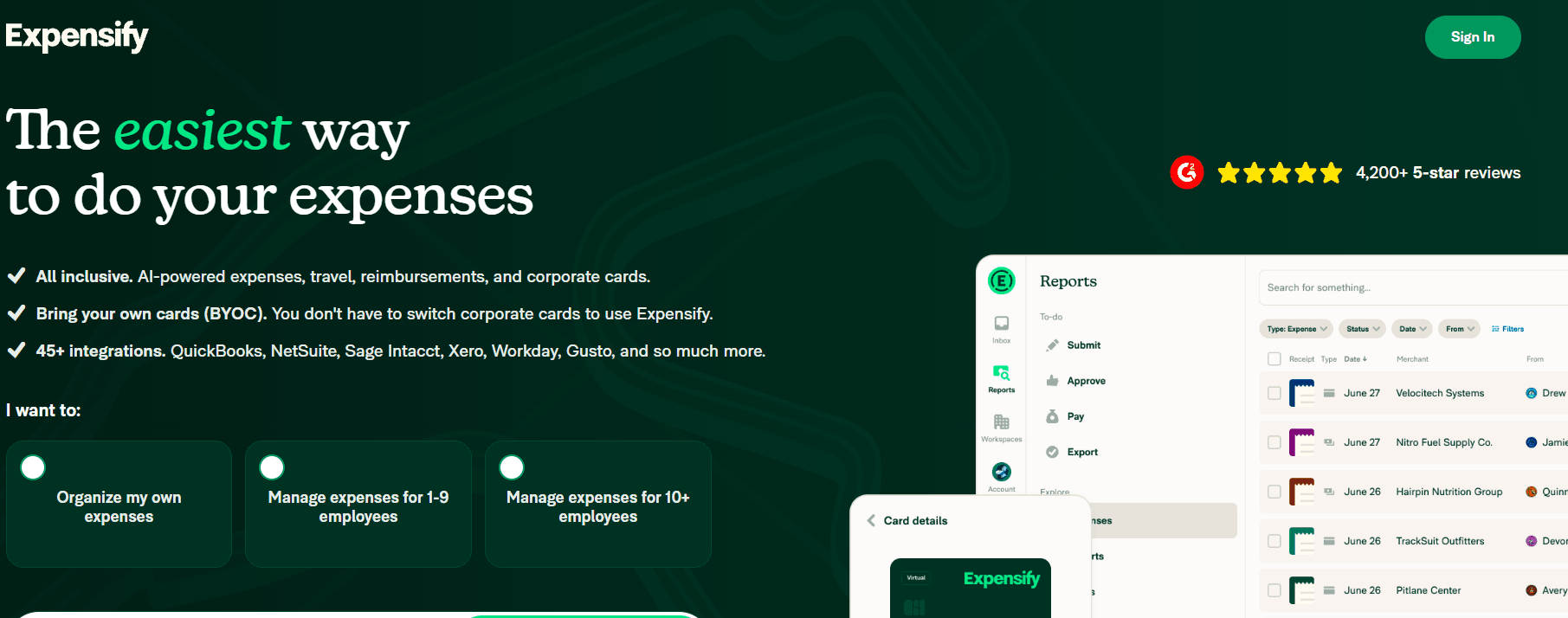Click the five gold stars rating
Screen dimensions: 1568x618
click(1280, 173)
